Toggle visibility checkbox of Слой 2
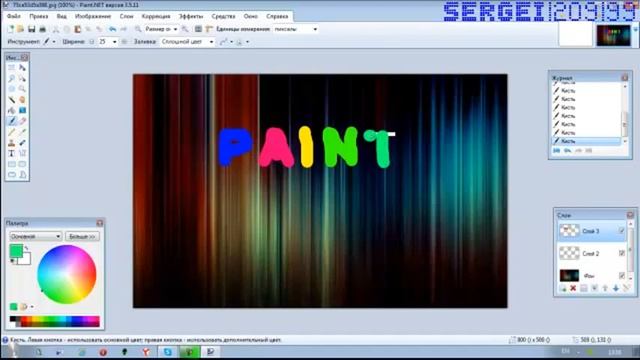 (x=622, y=253)
